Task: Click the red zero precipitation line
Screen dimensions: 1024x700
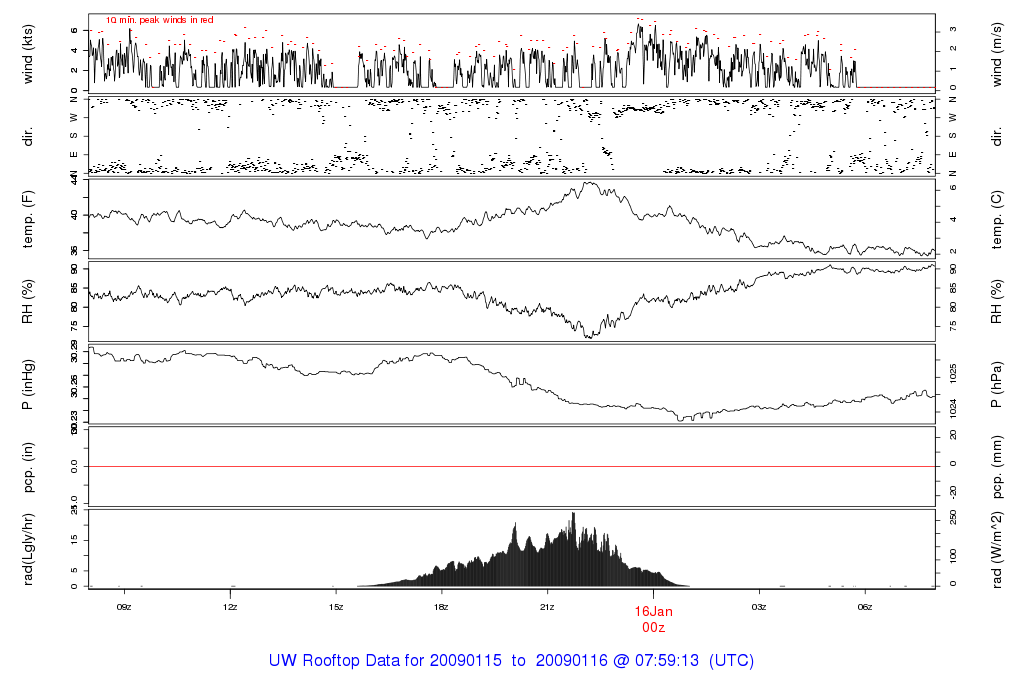Action: 512,466
